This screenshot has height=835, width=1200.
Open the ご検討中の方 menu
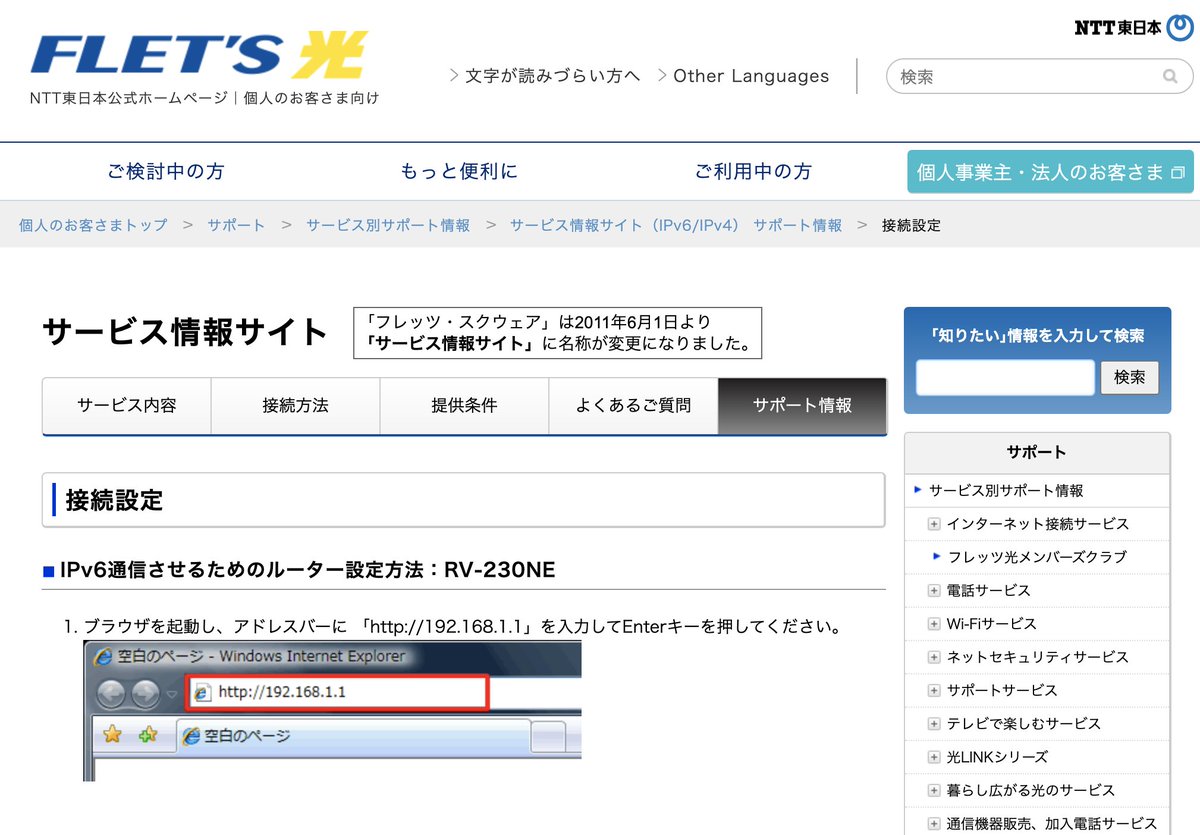tap(166, 171)
